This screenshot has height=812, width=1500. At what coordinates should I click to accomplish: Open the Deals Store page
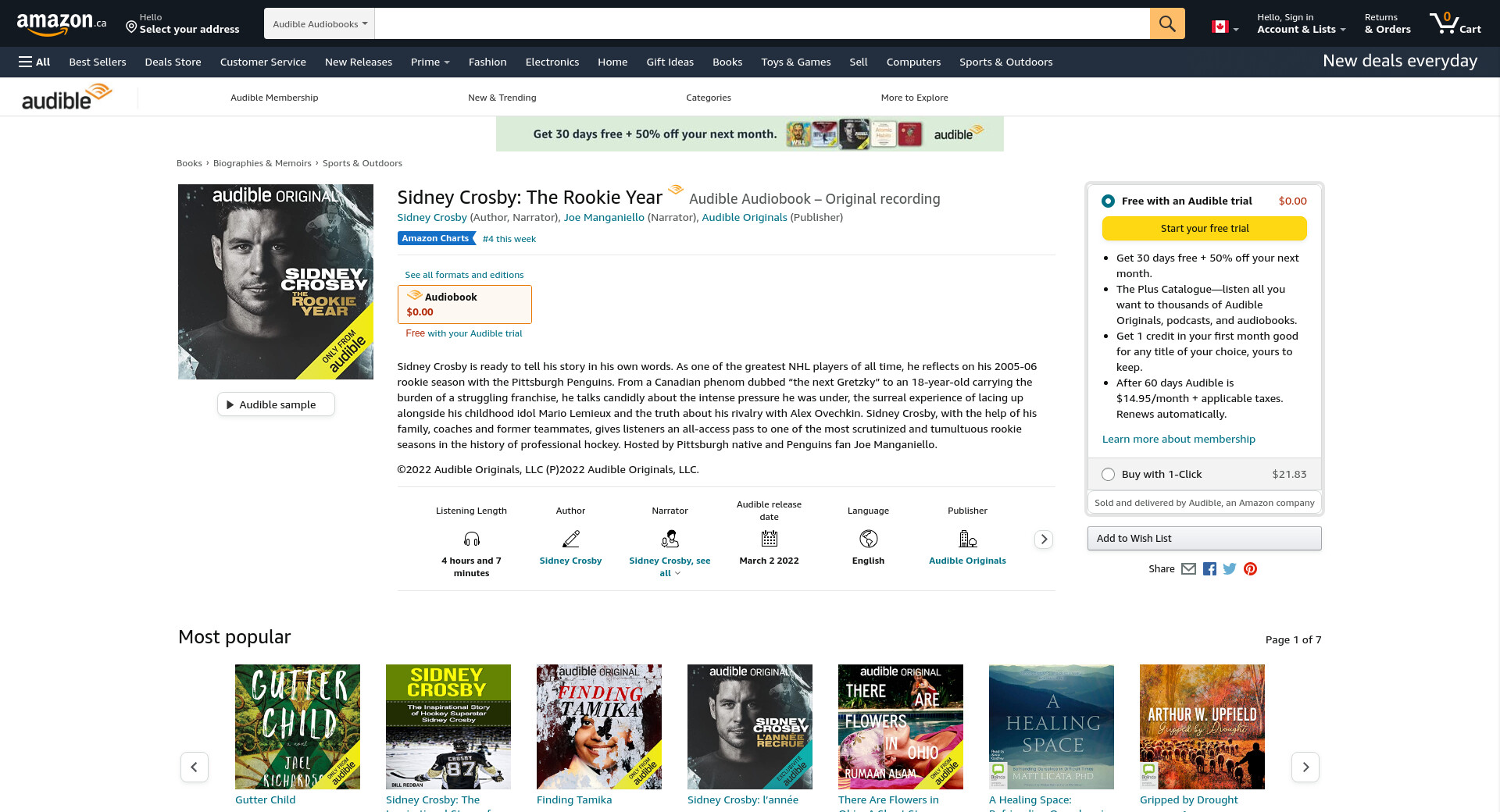coord(173,62)
